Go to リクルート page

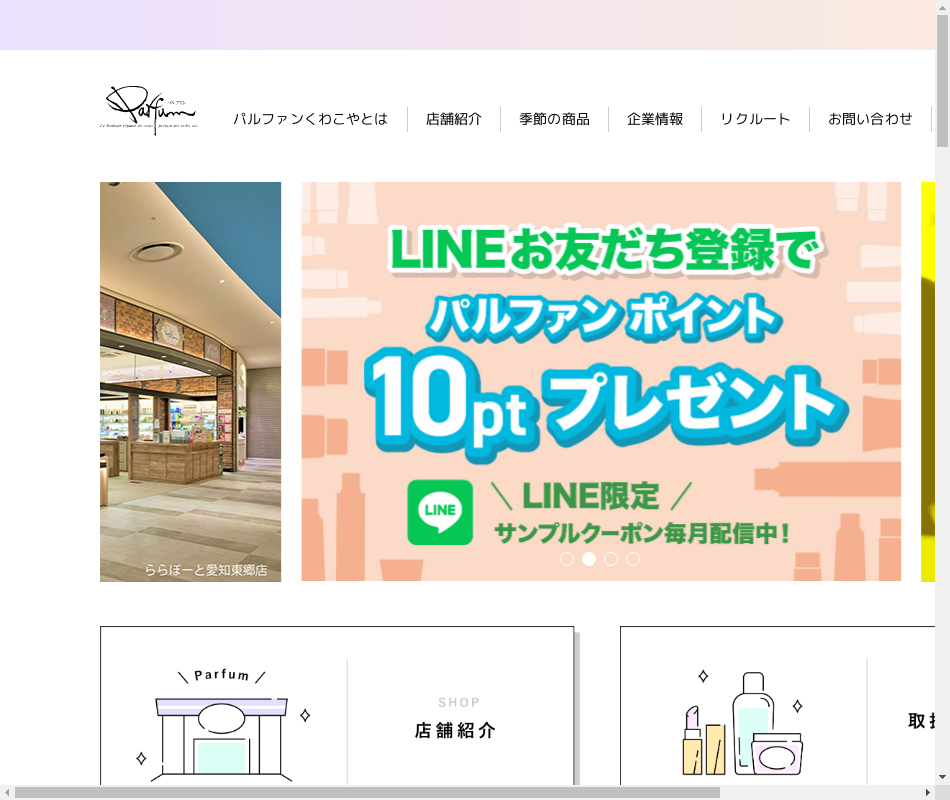756,119
